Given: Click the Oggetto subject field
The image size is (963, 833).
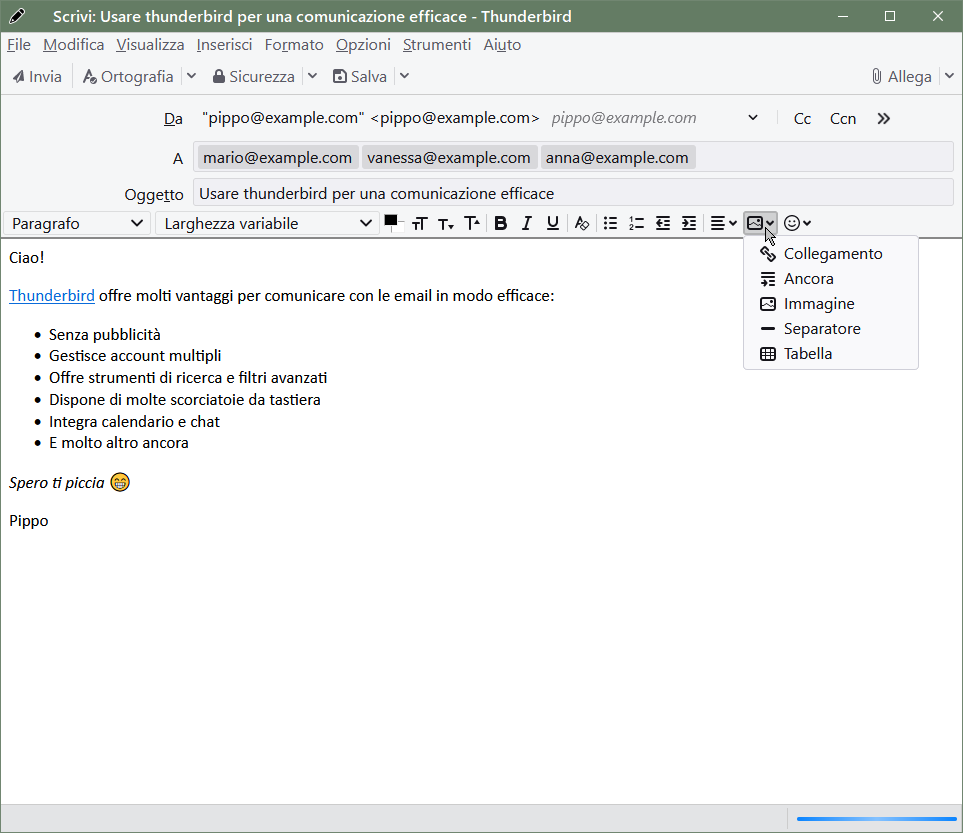Looking at the screenshot, I should [573, 194].
